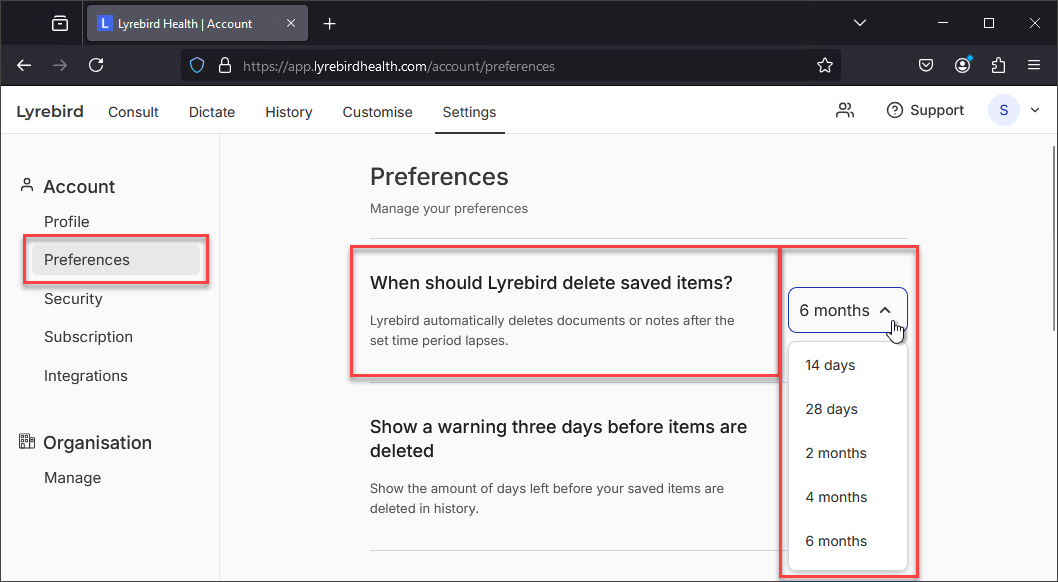Switch to the Customise tab

point(377,112)
